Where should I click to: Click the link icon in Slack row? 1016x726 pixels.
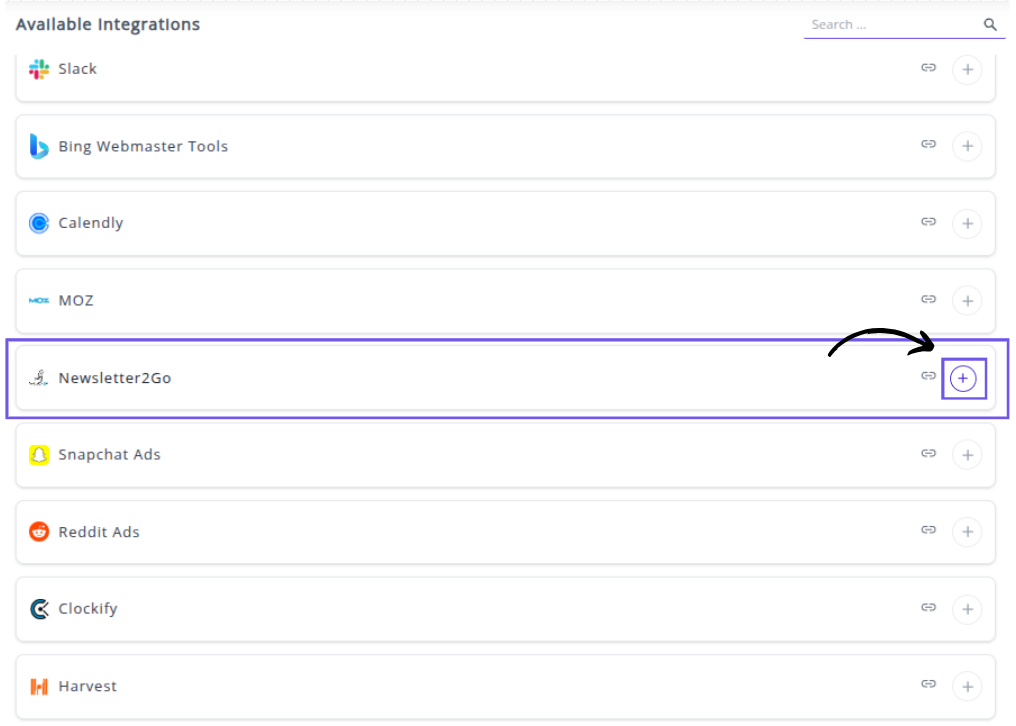tap(928, 68)
